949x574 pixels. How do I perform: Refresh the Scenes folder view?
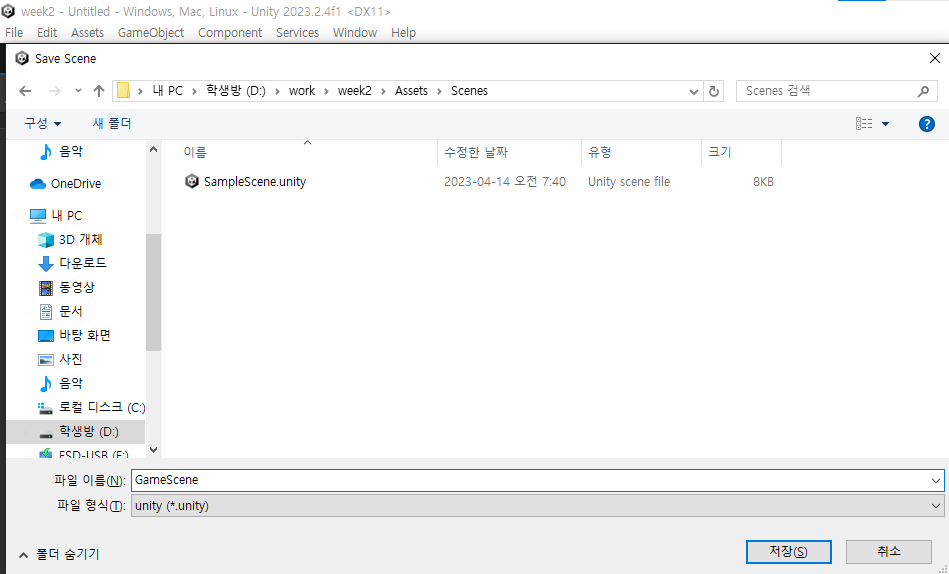pyautogui.click(x=714, y=91)
